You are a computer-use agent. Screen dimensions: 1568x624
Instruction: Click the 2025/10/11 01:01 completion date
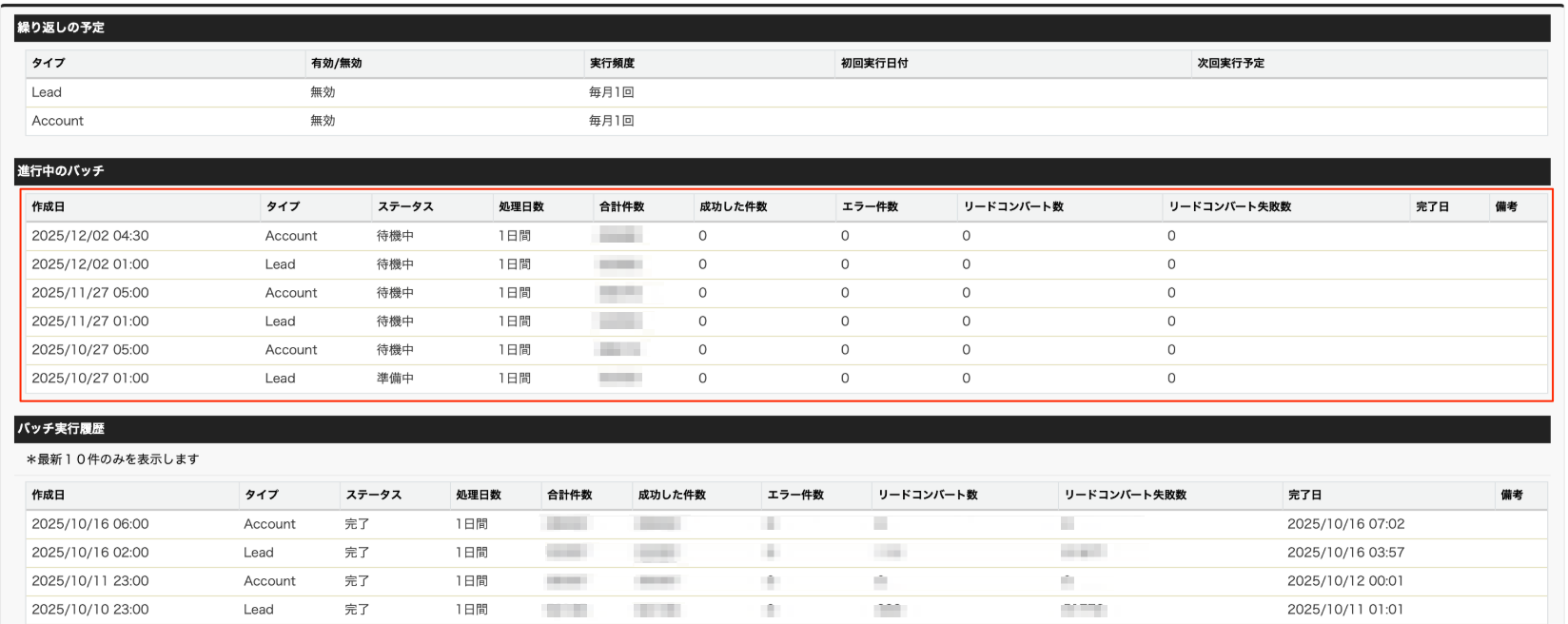coord(1345,610)
